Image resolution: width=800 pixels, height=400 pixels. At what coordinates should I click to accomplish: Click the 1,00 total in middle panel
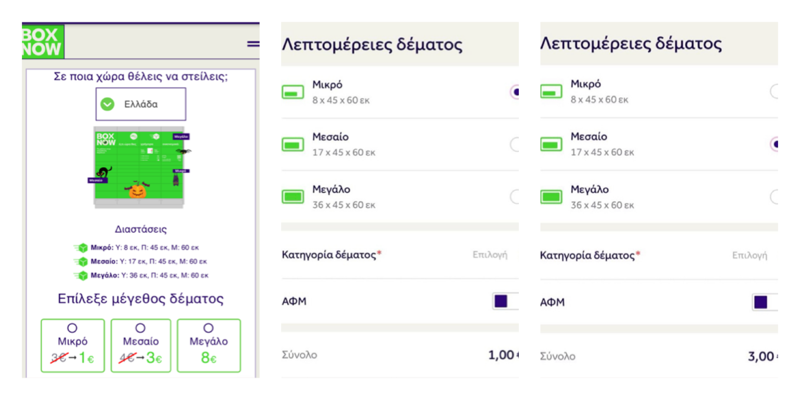click(504, 355)
